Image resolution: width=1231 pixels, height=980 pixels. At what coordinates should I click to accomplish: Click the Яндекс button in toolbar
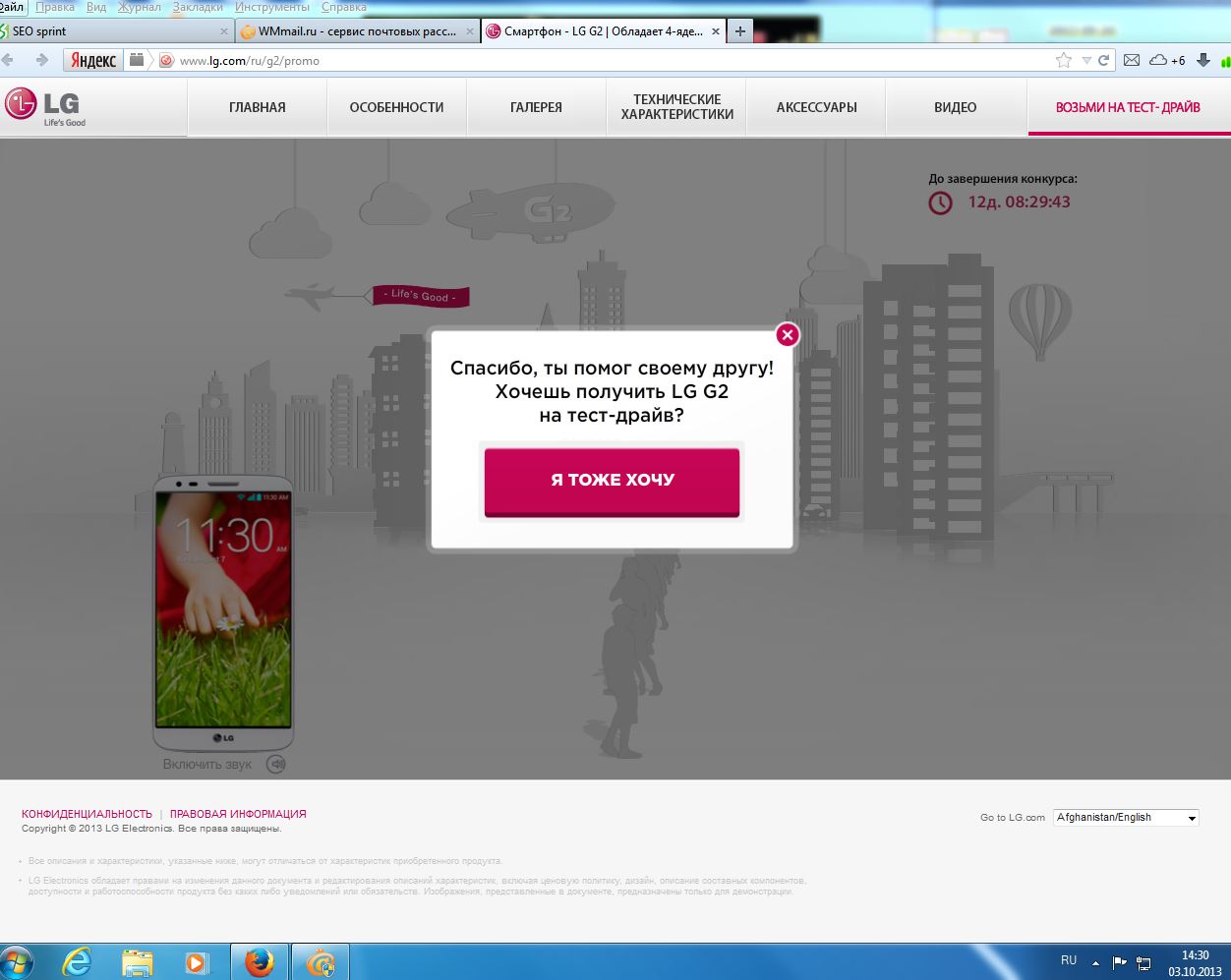[93, 61]
